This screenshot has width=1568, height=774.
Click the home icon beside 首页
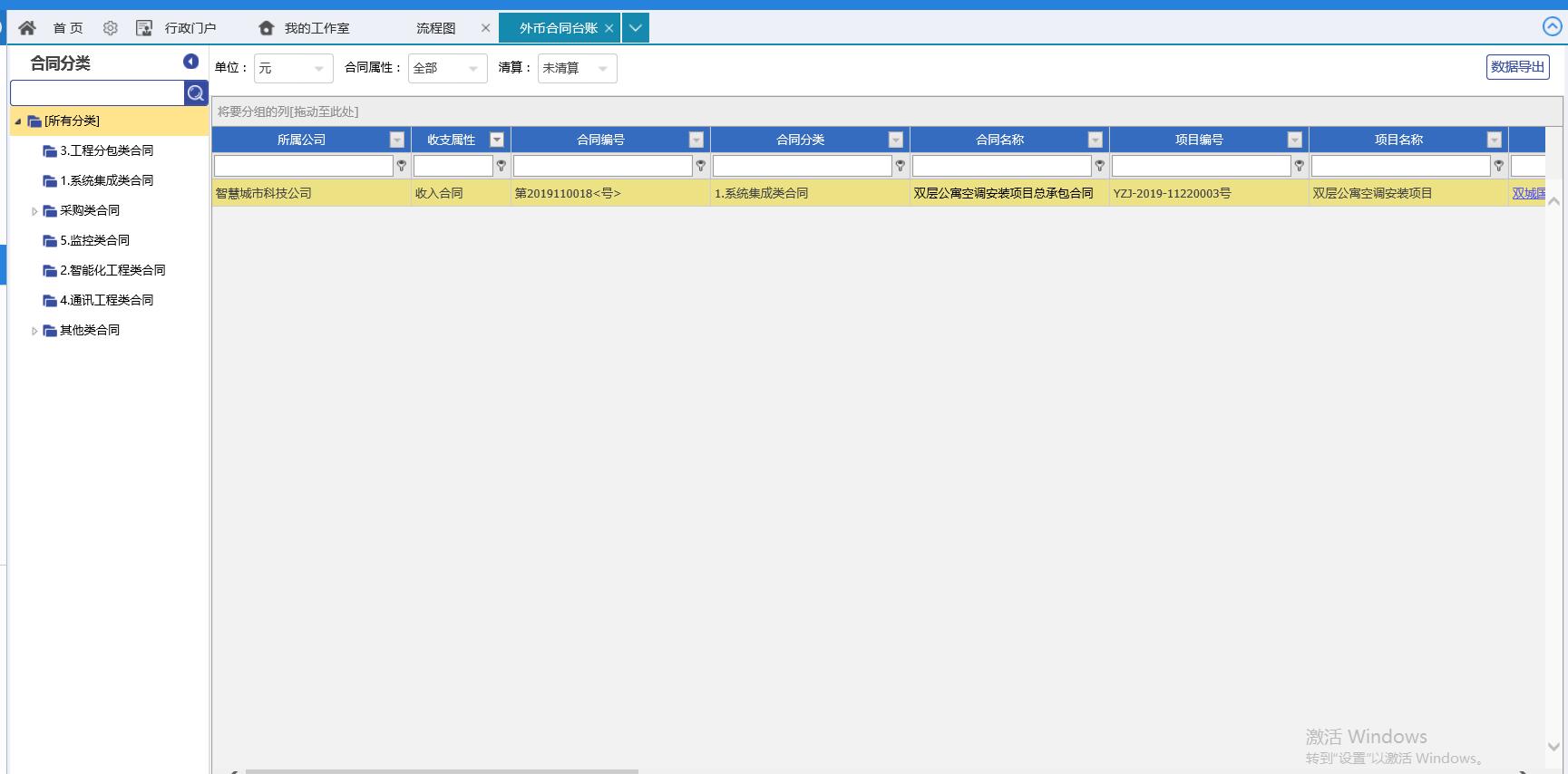[x=27, y=28]
